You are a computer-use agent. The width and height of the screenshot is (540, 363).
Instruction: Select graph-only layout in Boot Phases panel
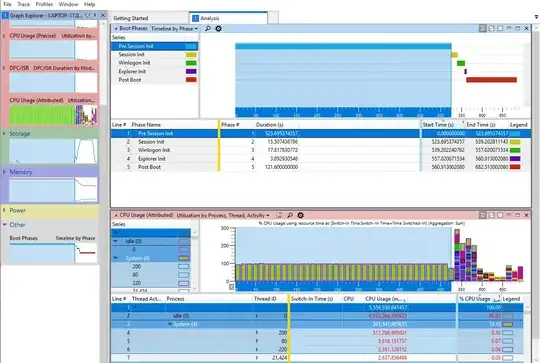492,29
